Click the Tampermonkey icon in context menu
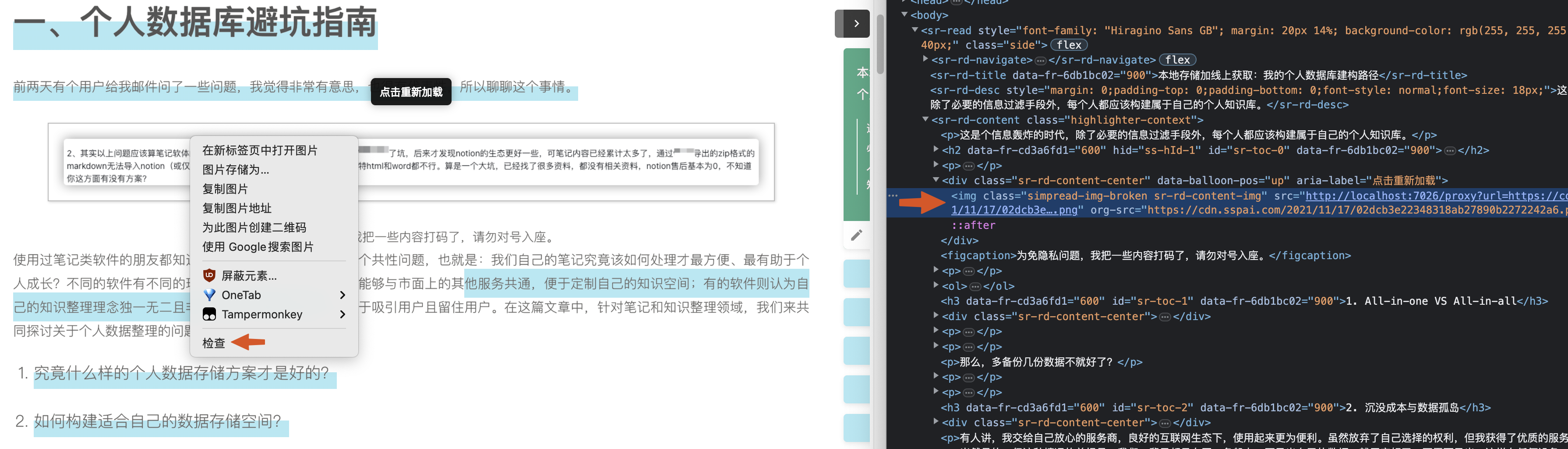 (x=209, y=314)
